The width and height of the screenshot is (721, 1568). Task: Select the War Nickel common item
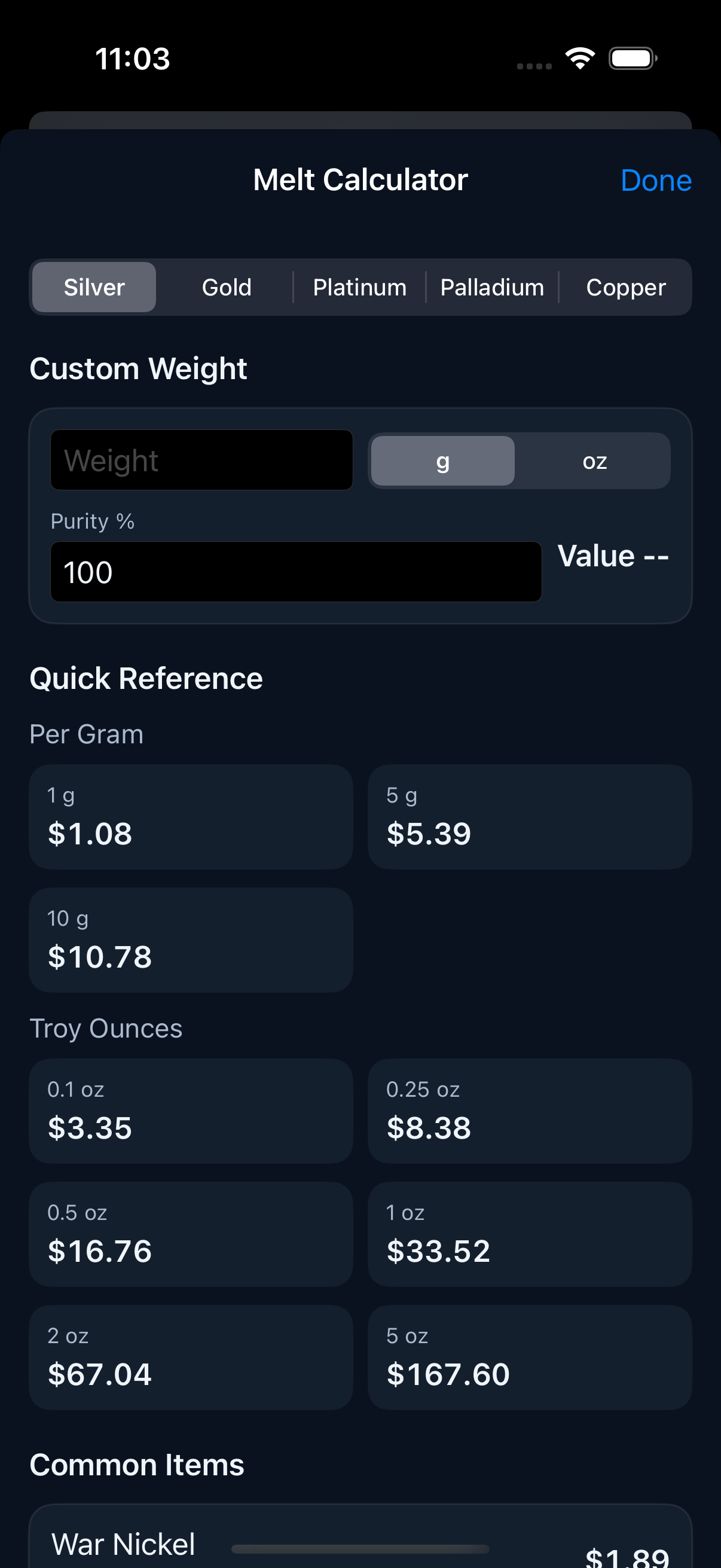click(360, 1540)
